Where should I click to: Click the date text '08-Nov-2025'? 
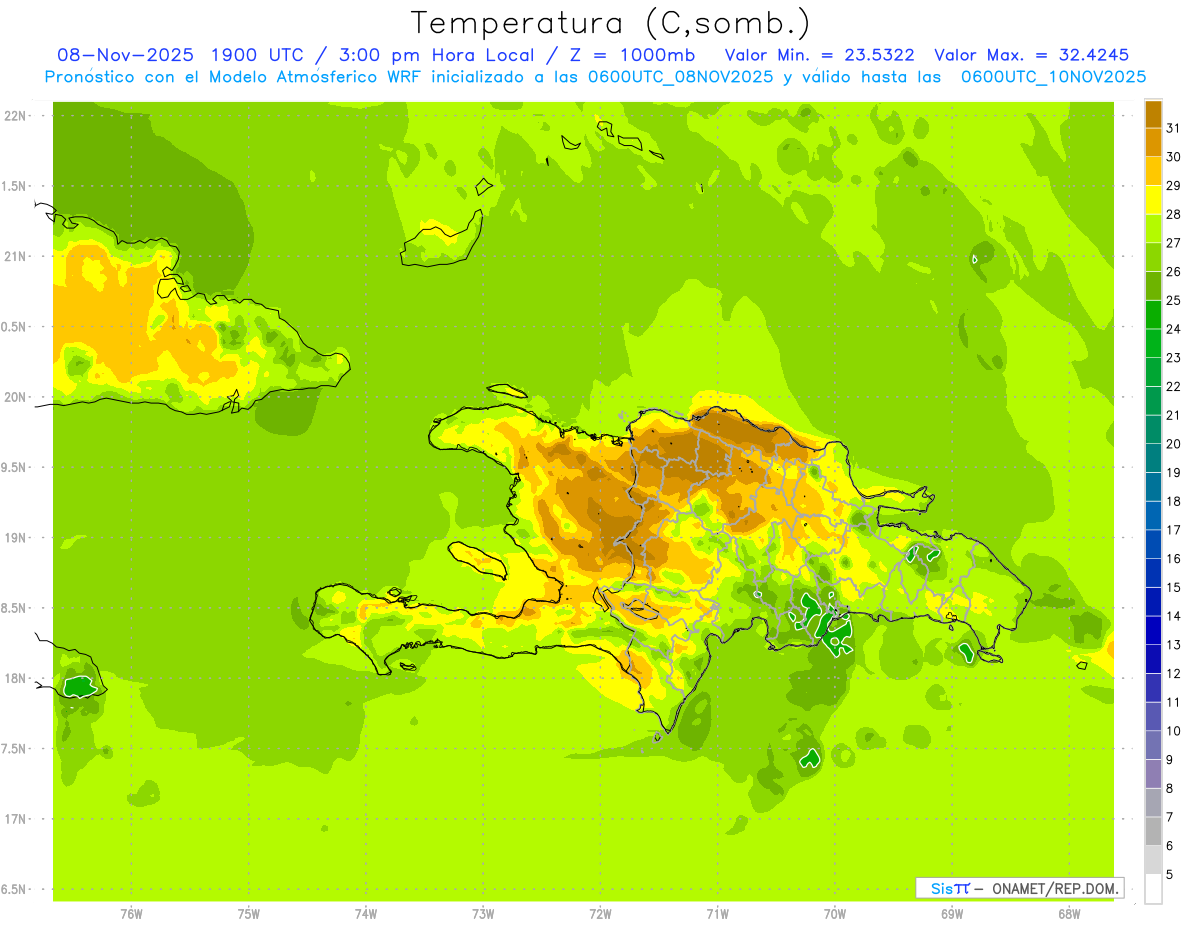(124, 56)
